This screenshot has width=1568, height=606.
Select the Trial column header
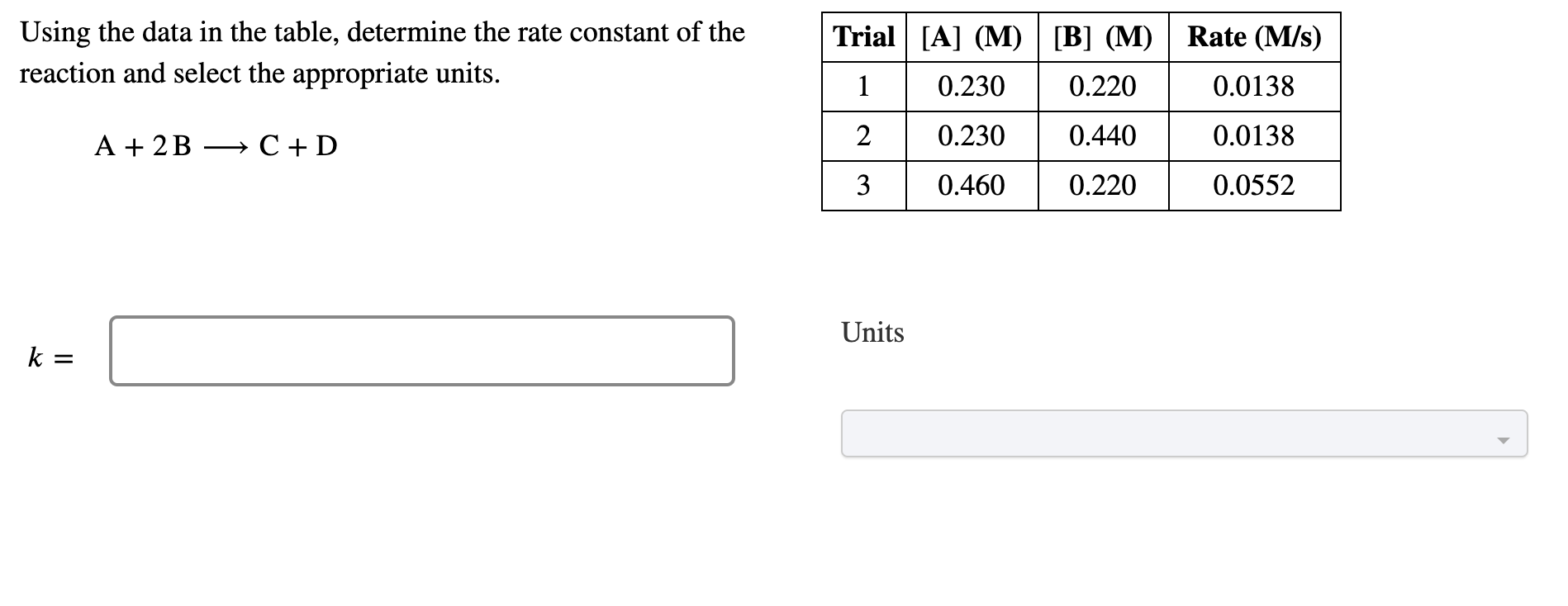[x=862, y=36]
